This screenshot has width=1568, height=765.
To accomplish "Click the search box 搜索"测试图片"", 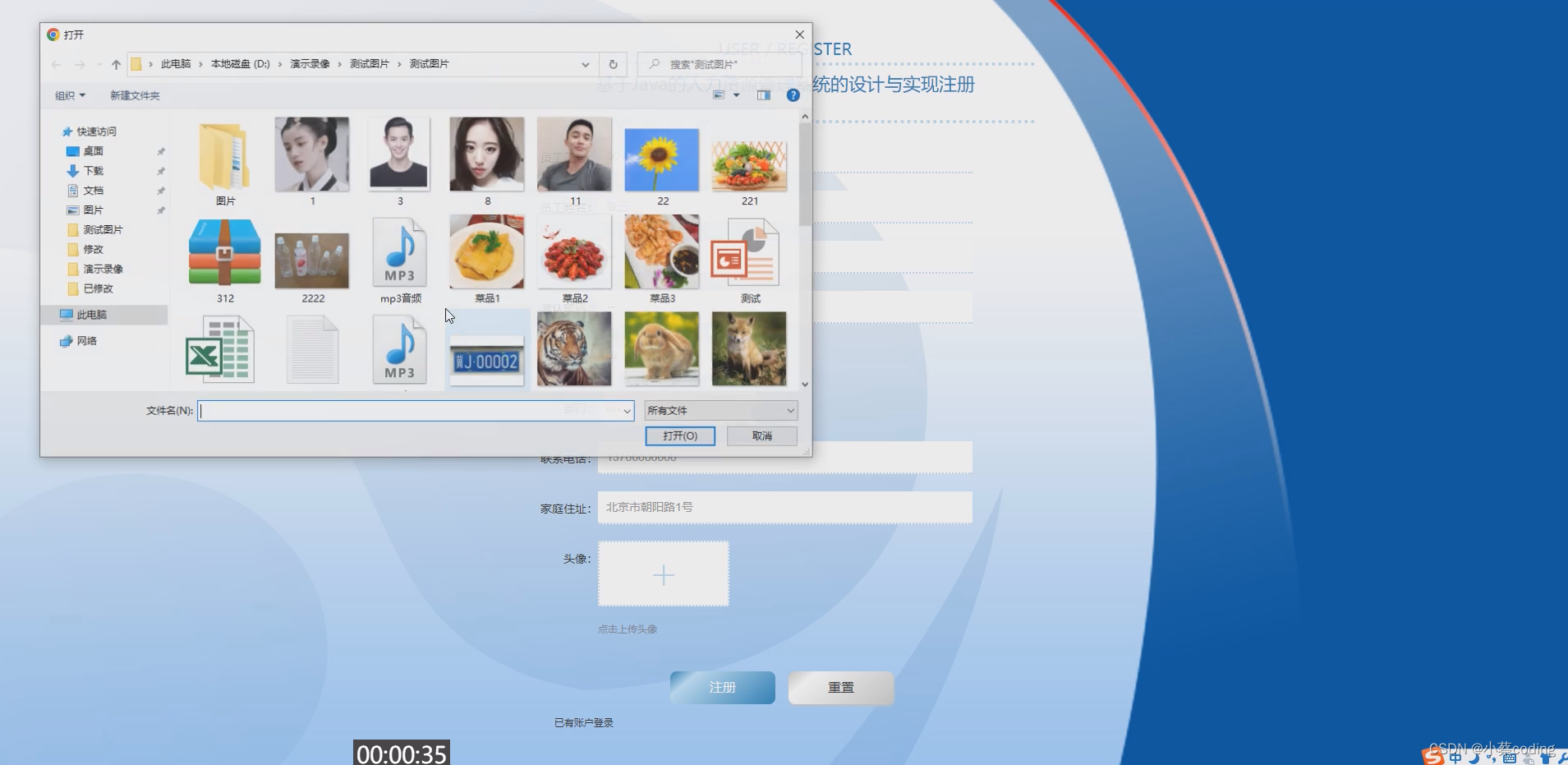I will tap(719, 64).
